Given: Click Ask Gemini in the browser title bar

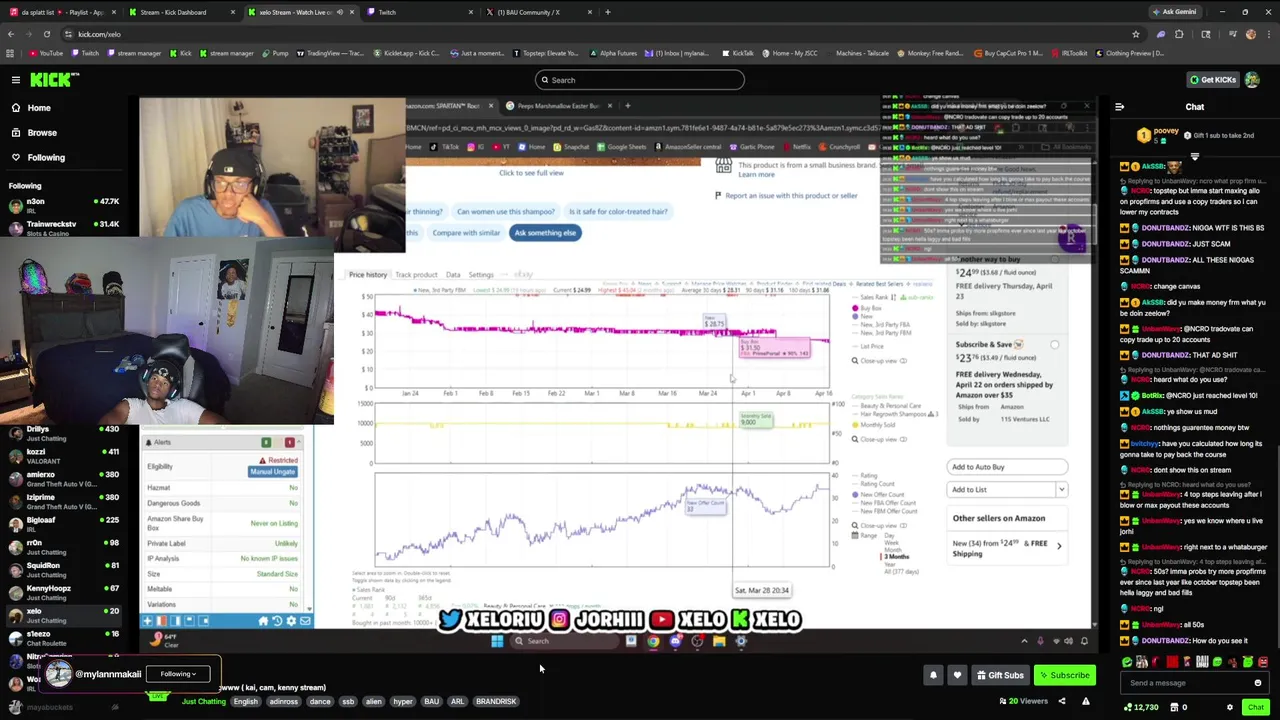Looking at the screenshot, I should pos(1174,12).
